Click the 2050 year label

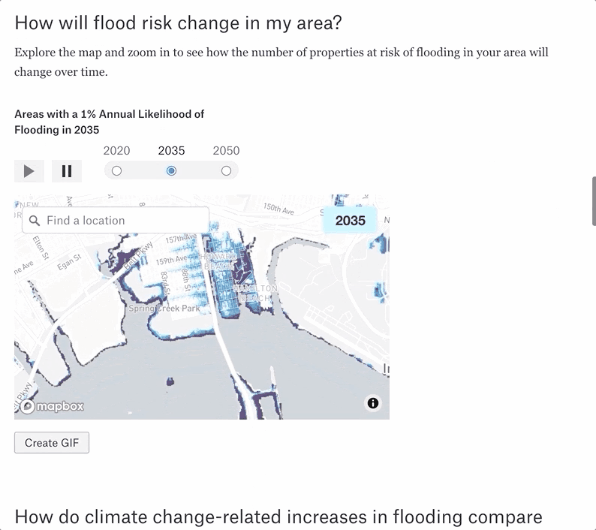pos(226,151)
